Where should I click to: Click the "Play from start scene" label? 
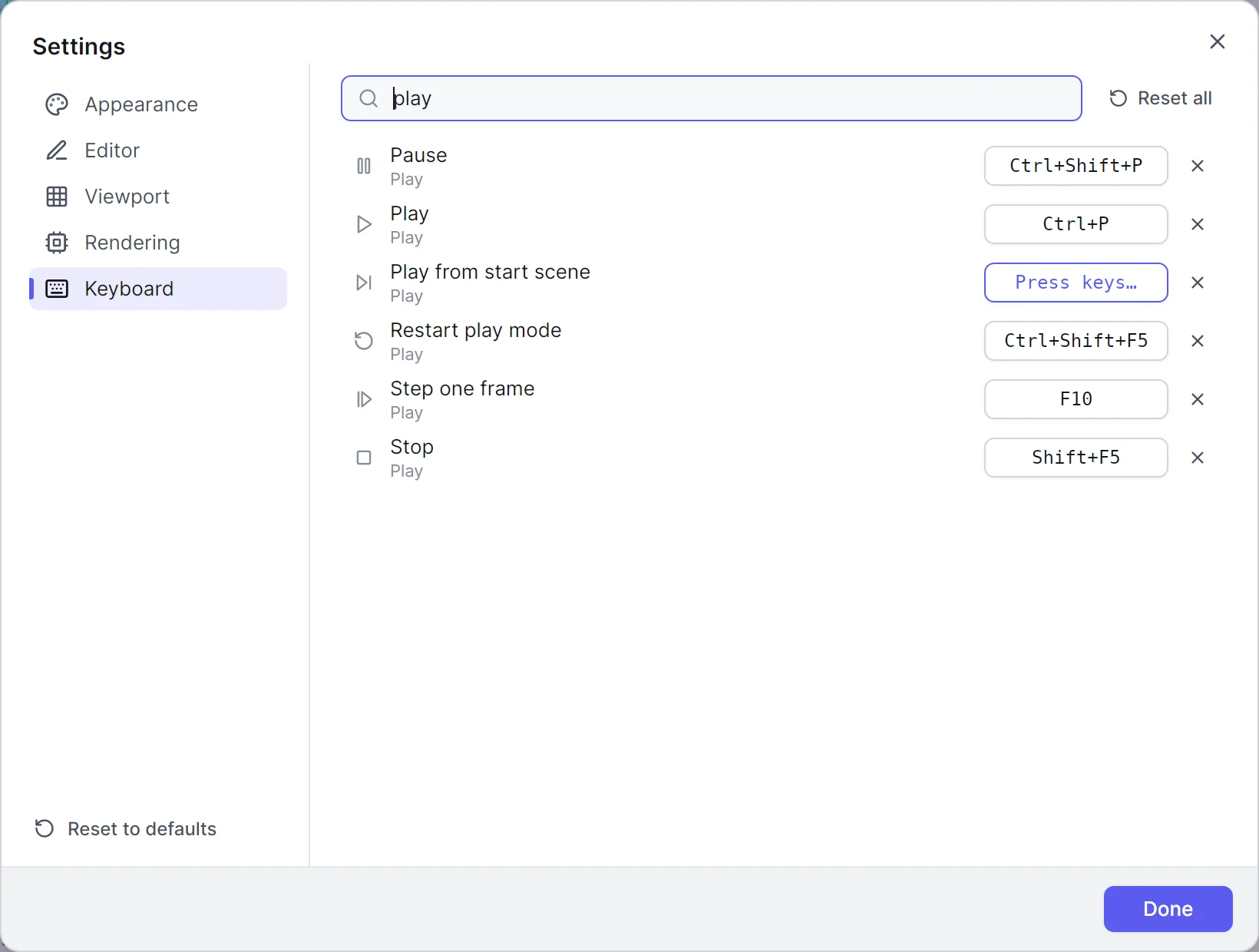click(490, 272)
